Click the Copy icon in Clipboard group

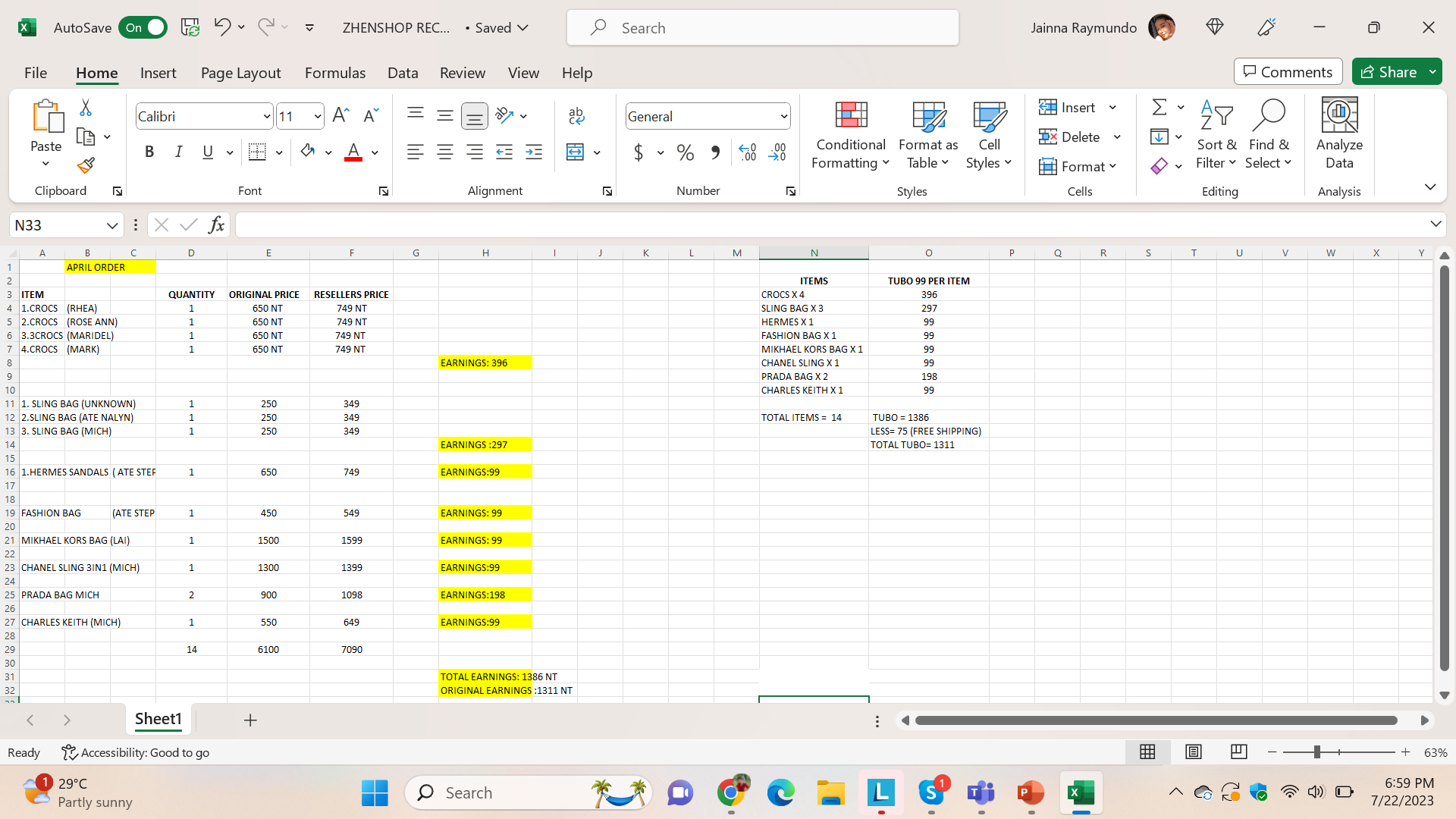pos(86,136)
